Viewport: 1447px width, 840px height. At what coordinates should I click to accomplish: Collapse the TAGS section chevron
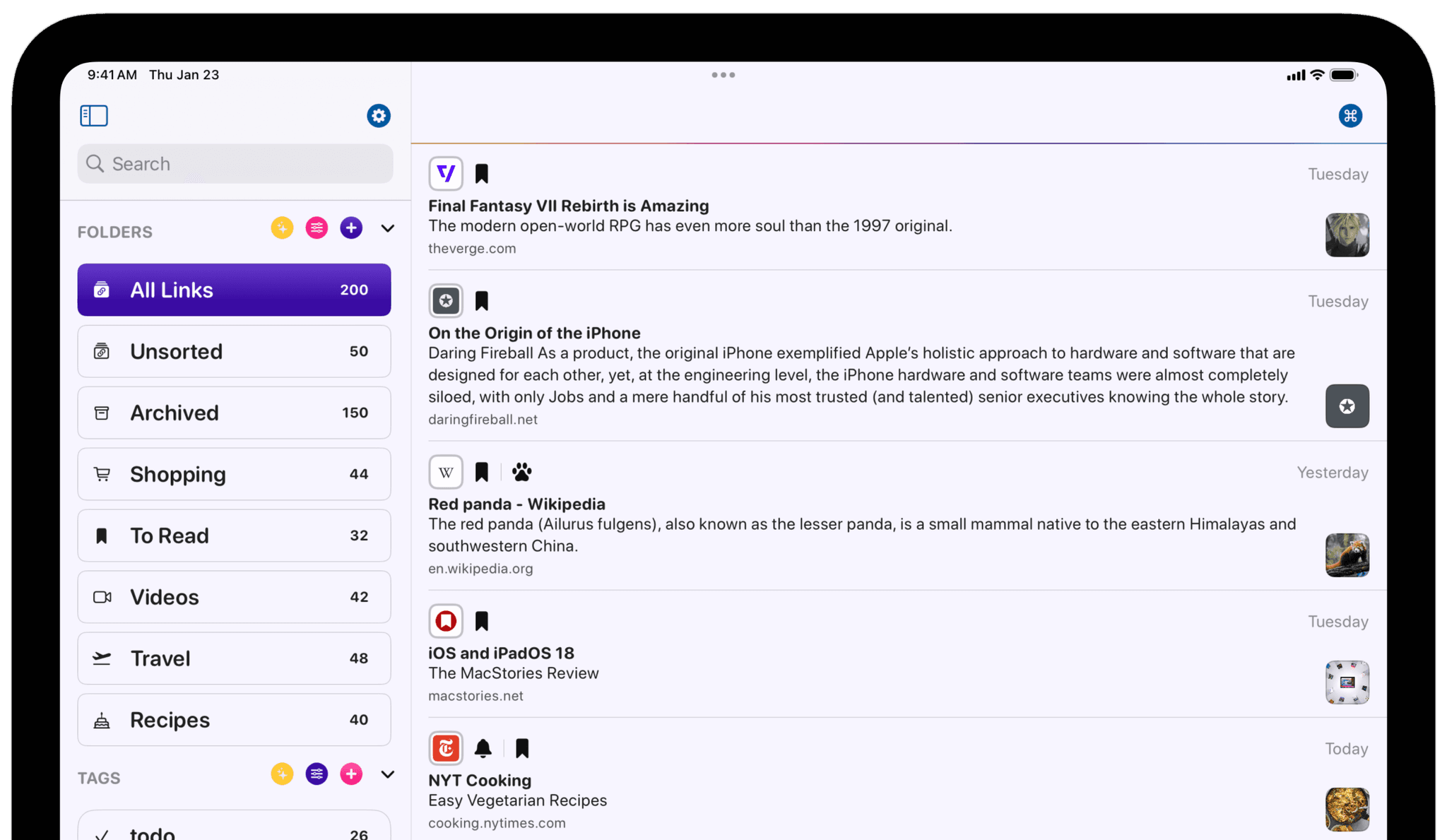[x=387, y=774]
